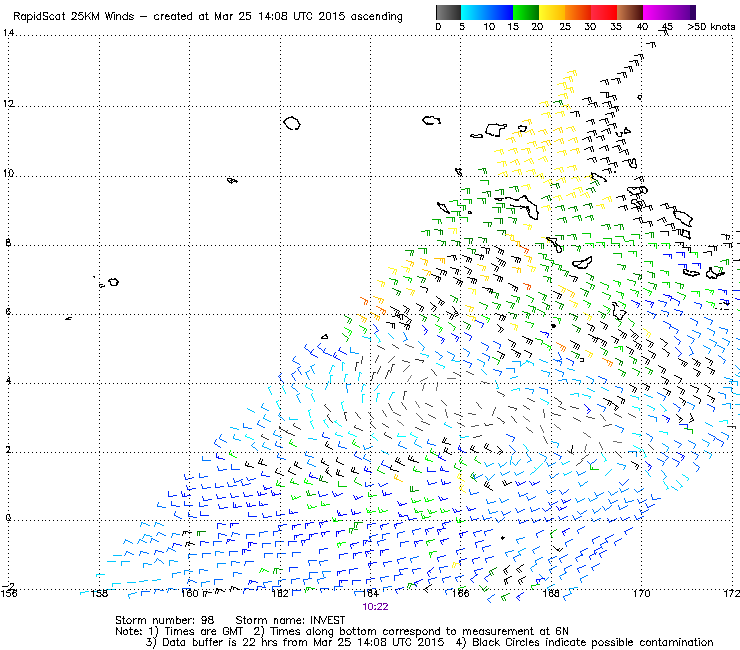
Task: Click the 'Times are GMT' note
Action: pyautogui.click(x=203, y=631)
